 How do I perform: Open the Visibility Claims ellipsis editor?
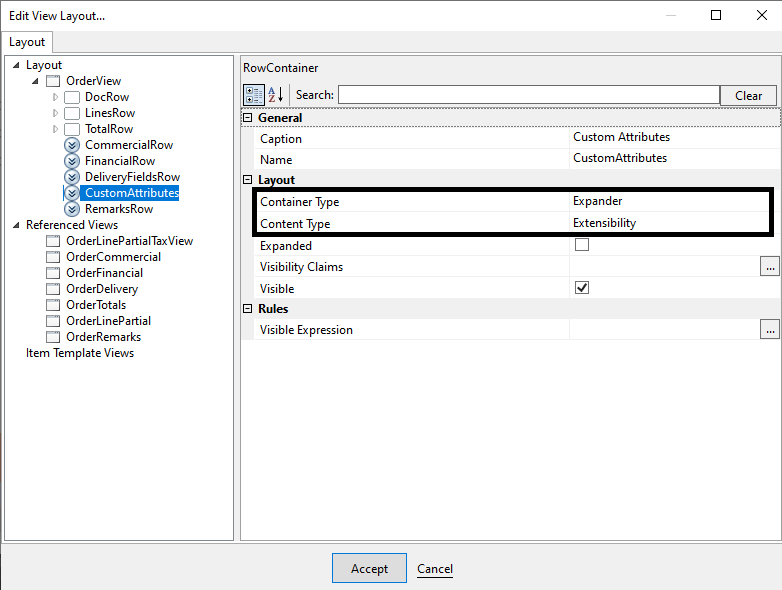[770, 266]
